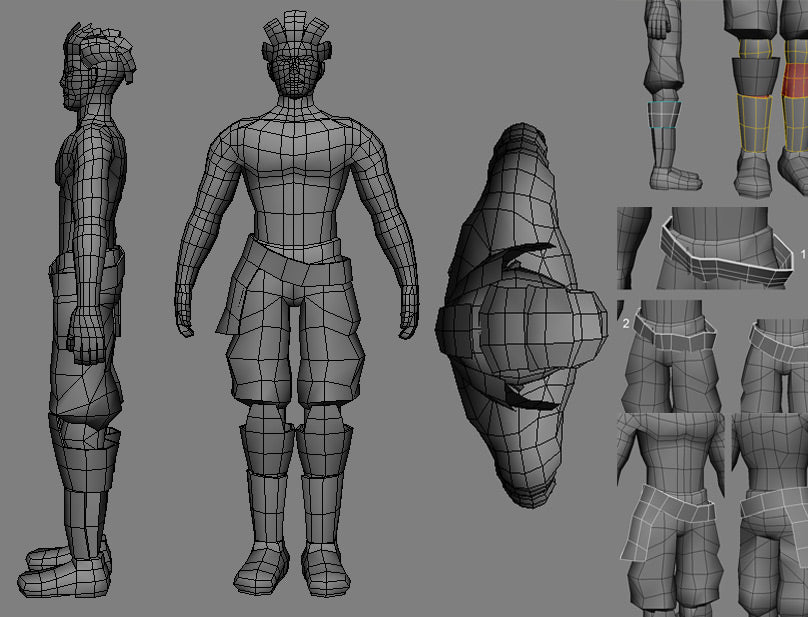Click the step 1 label beside the belt
Image resolution: width=808 pixels, height=617 pixels.
(804, 255)
